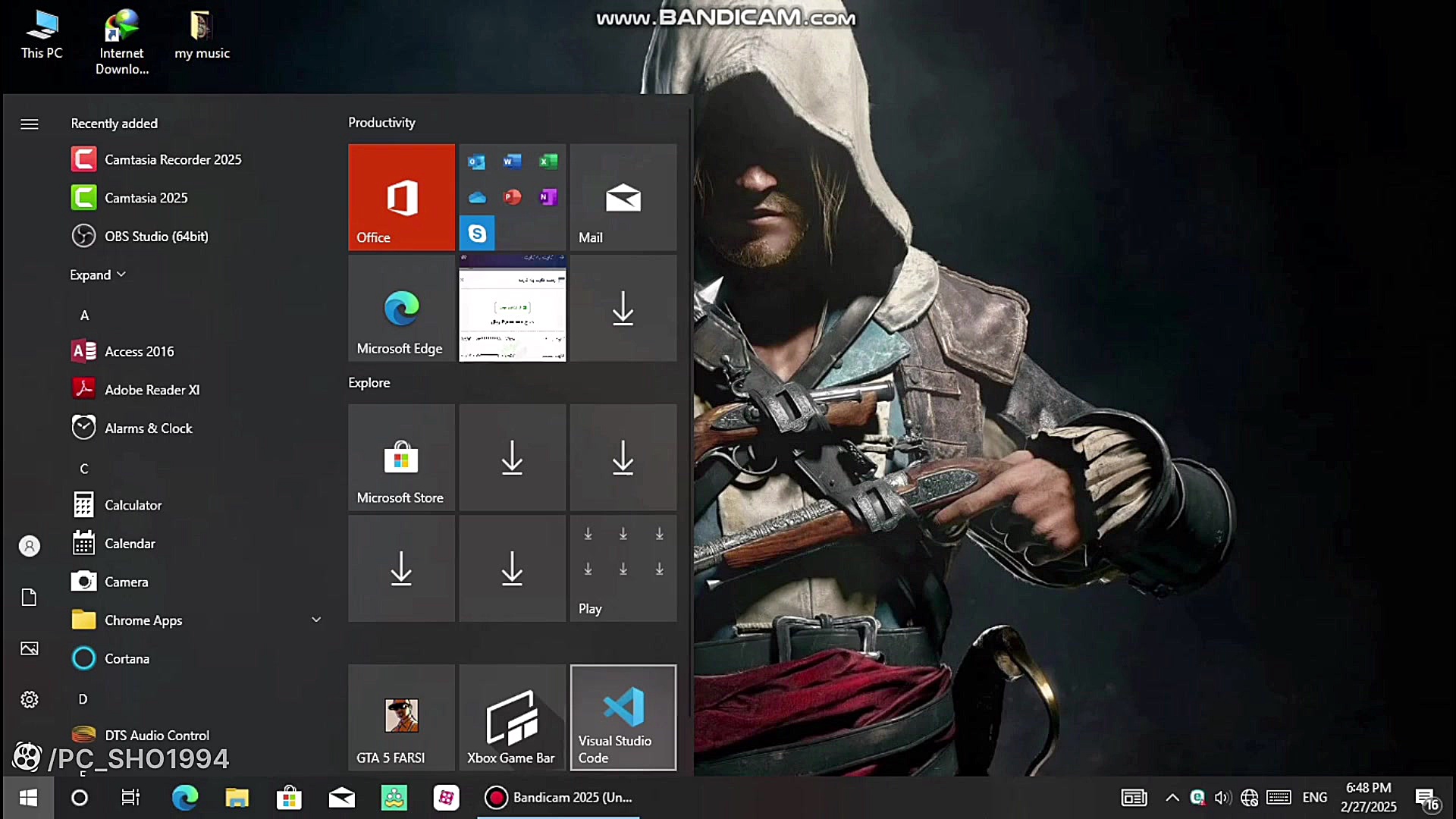Open the green app icon on taskbar
1456x819 pixels.
(394, 798)
